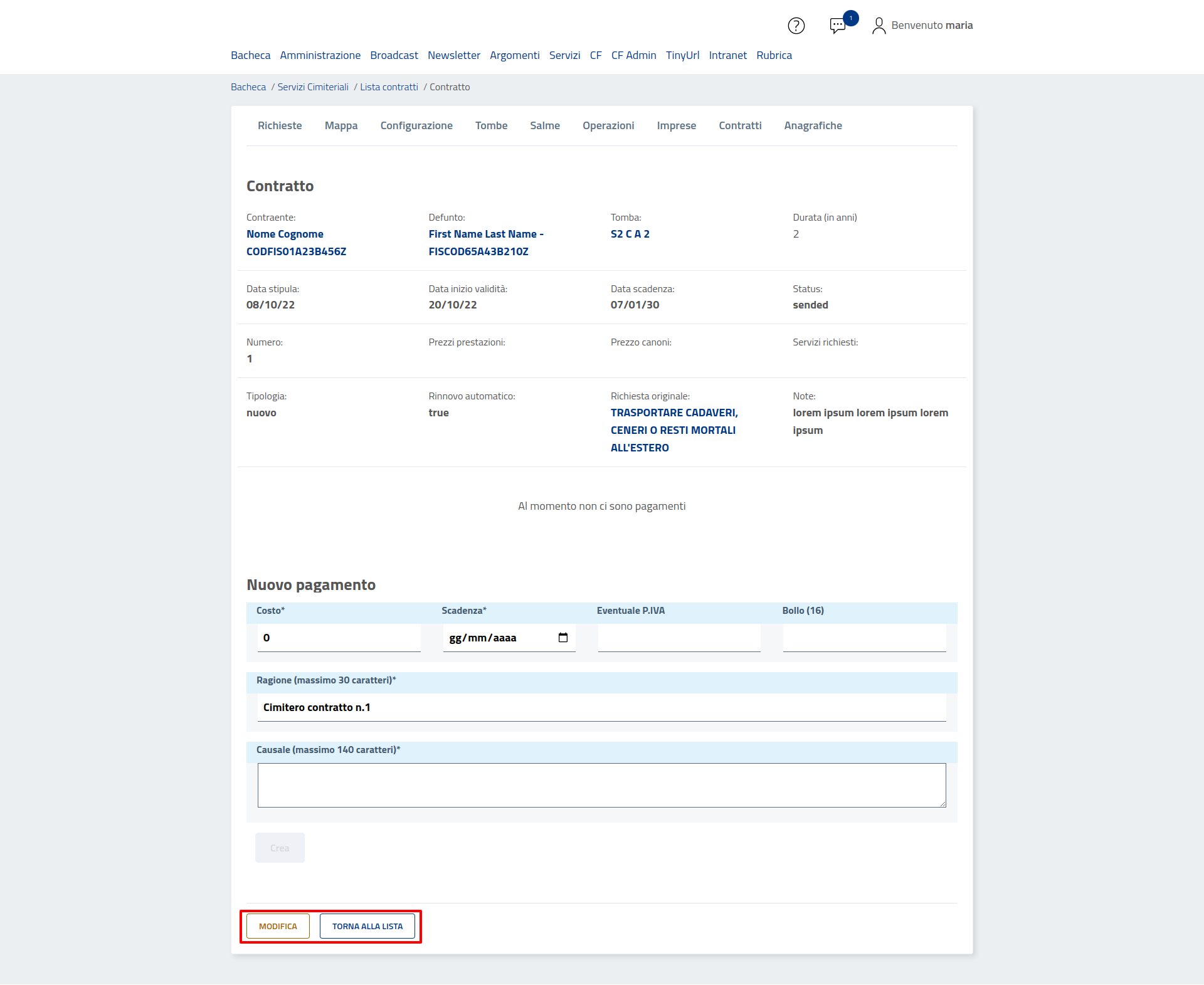1204x985 pixels.
Task: Navigate to Lista contratti breadcrumb
Action: pos(389,87)
